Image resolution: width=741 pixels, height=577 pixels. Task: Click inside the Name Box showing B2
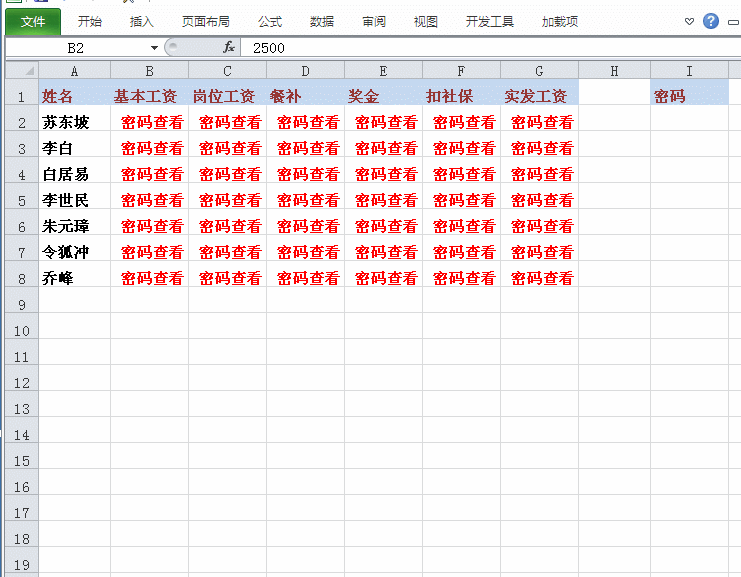point(76,48)
